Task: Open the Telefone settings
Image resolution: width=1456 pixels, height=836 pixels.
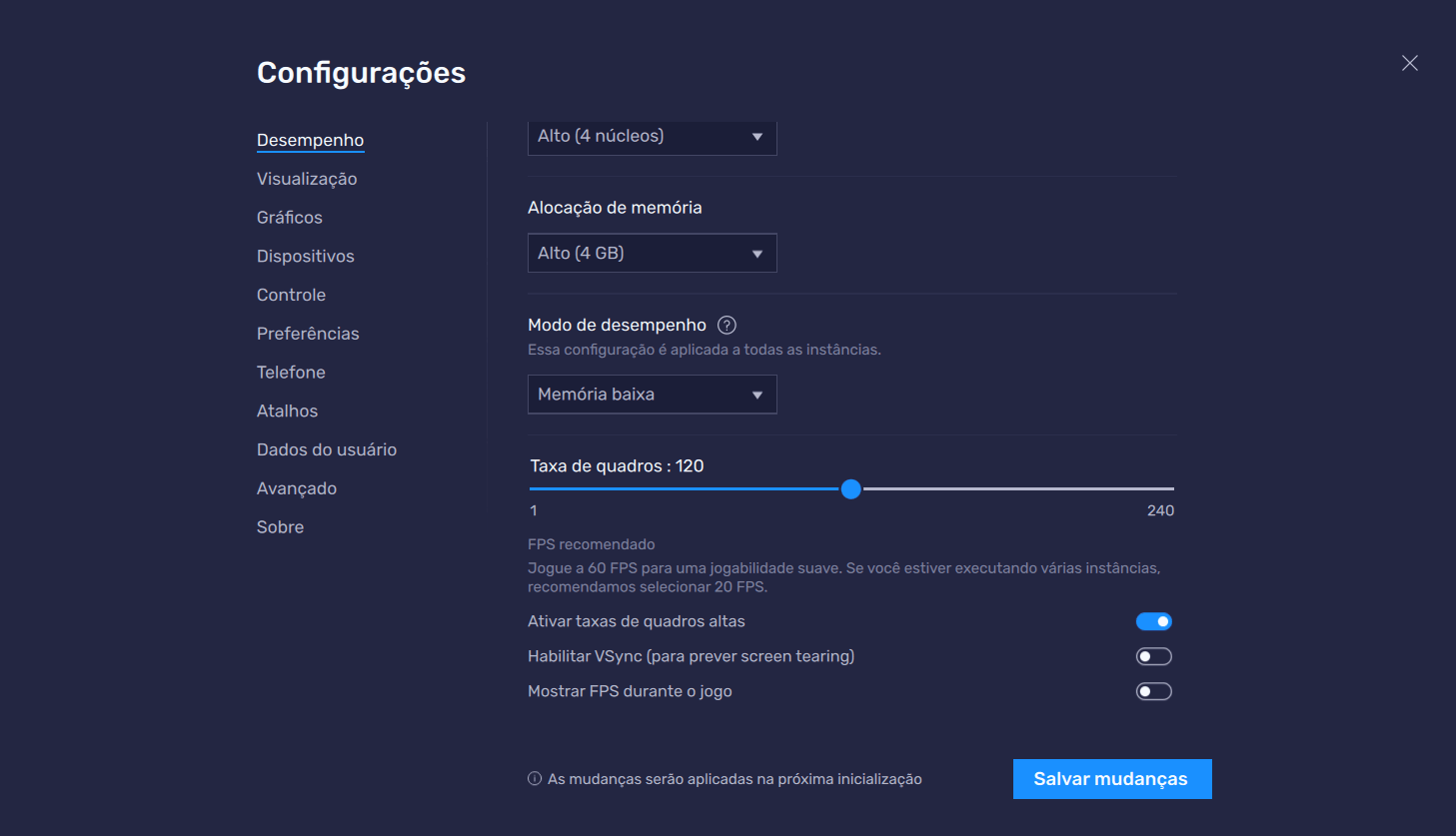Action: (291, 373)
